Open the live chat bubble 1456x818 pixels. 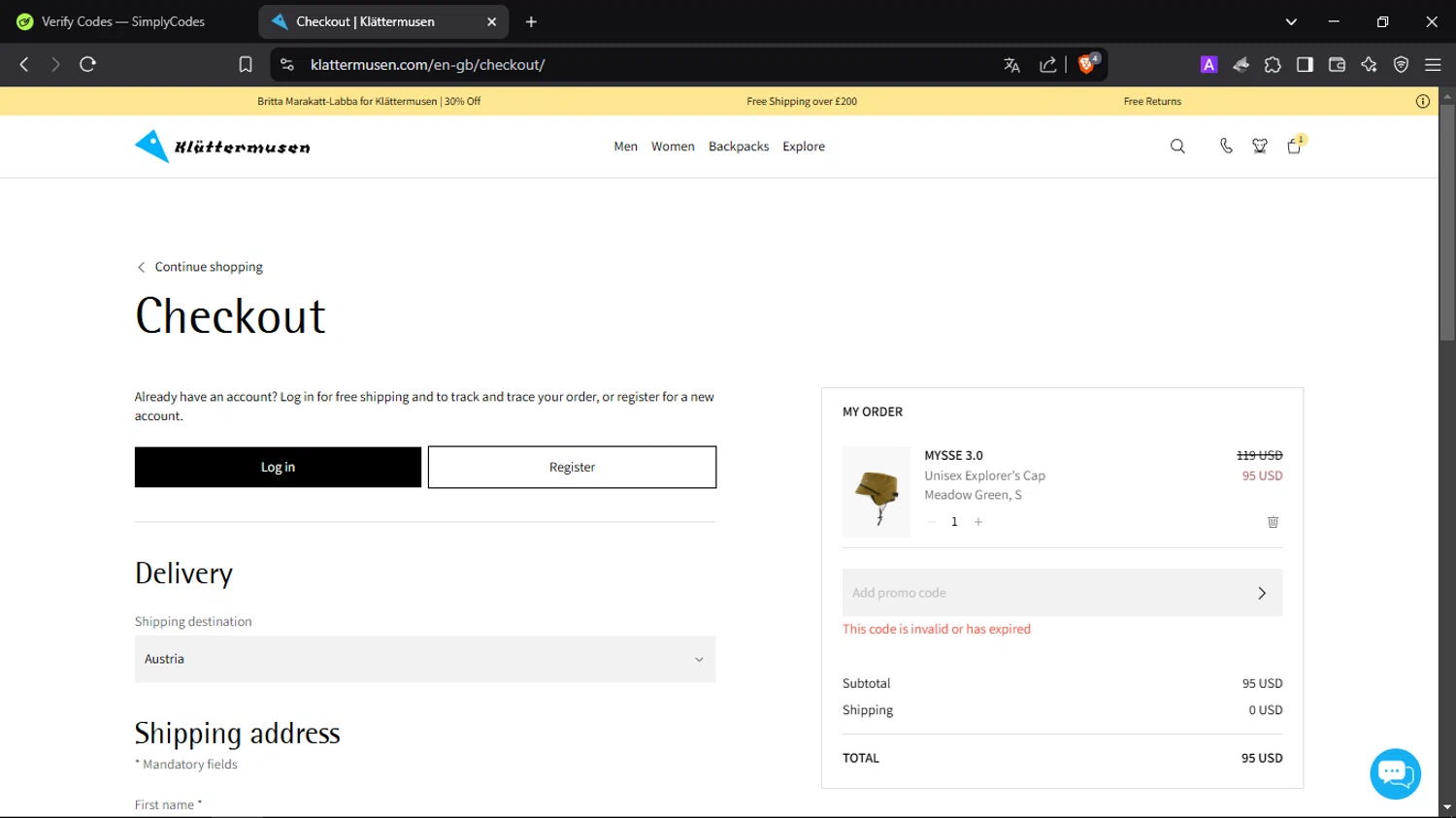point(1395,773)
